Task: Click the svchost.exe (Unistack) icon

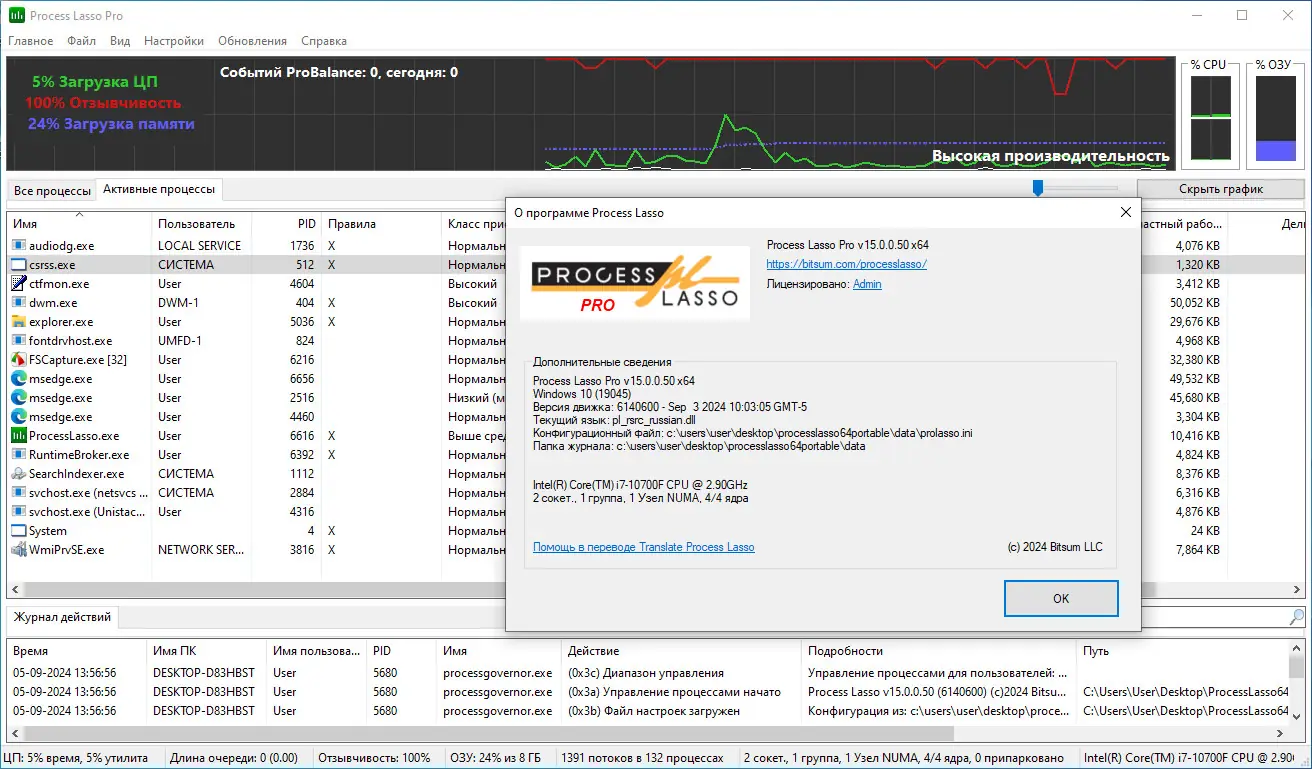Action: 19,512
